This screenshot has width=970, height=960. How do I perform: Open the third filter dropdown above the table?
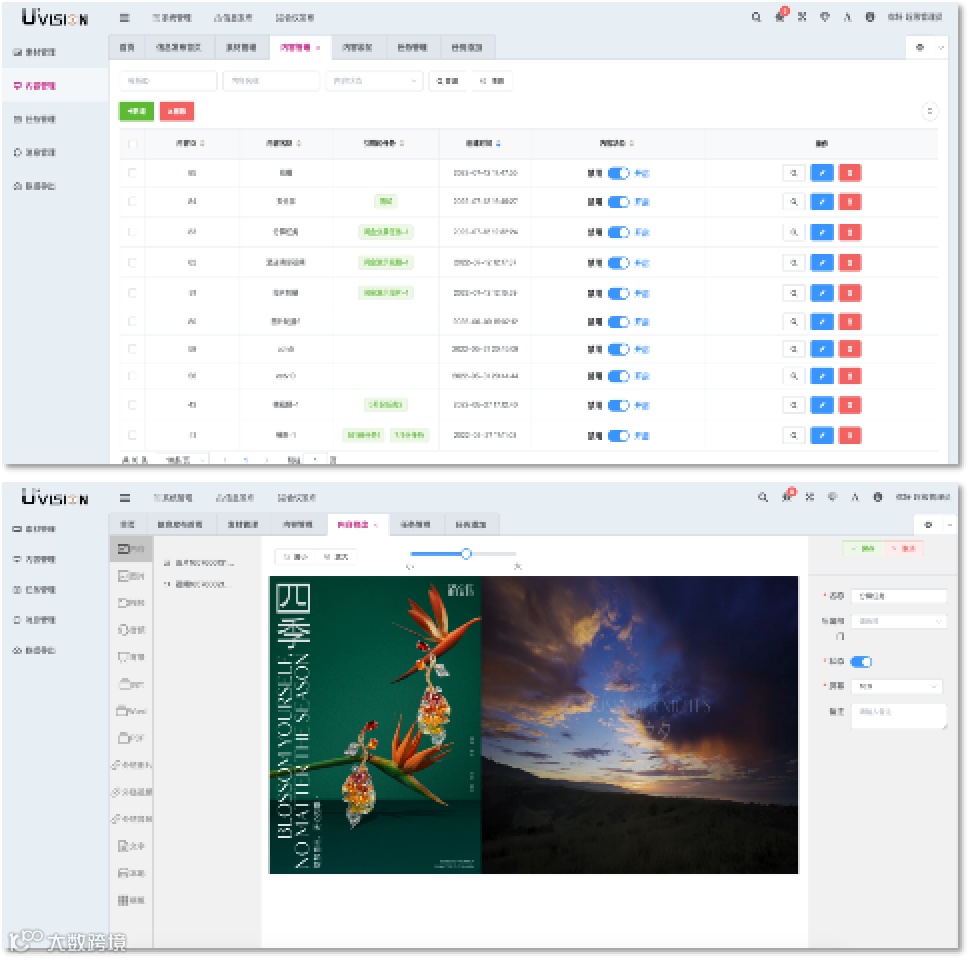[x=374, y=81]
